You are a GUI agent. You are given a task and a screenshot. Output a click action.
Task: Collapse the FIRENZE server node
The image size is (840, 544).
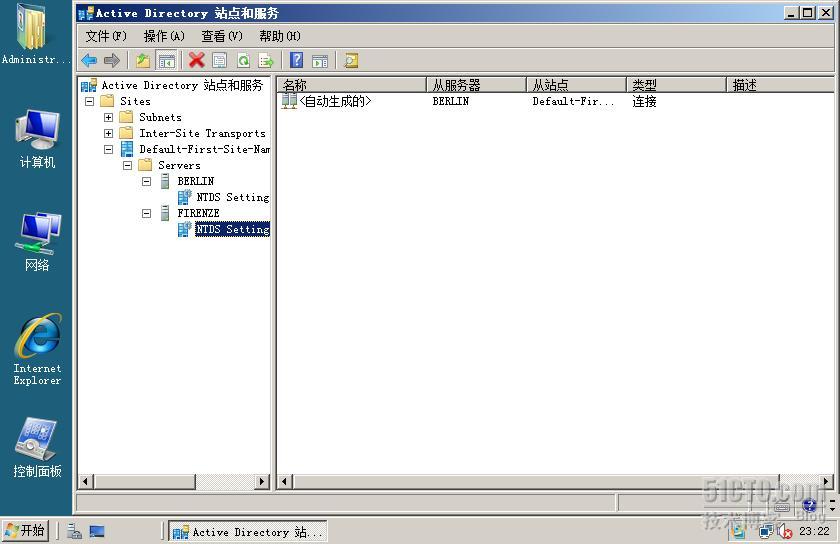click(x=146, y=214)
